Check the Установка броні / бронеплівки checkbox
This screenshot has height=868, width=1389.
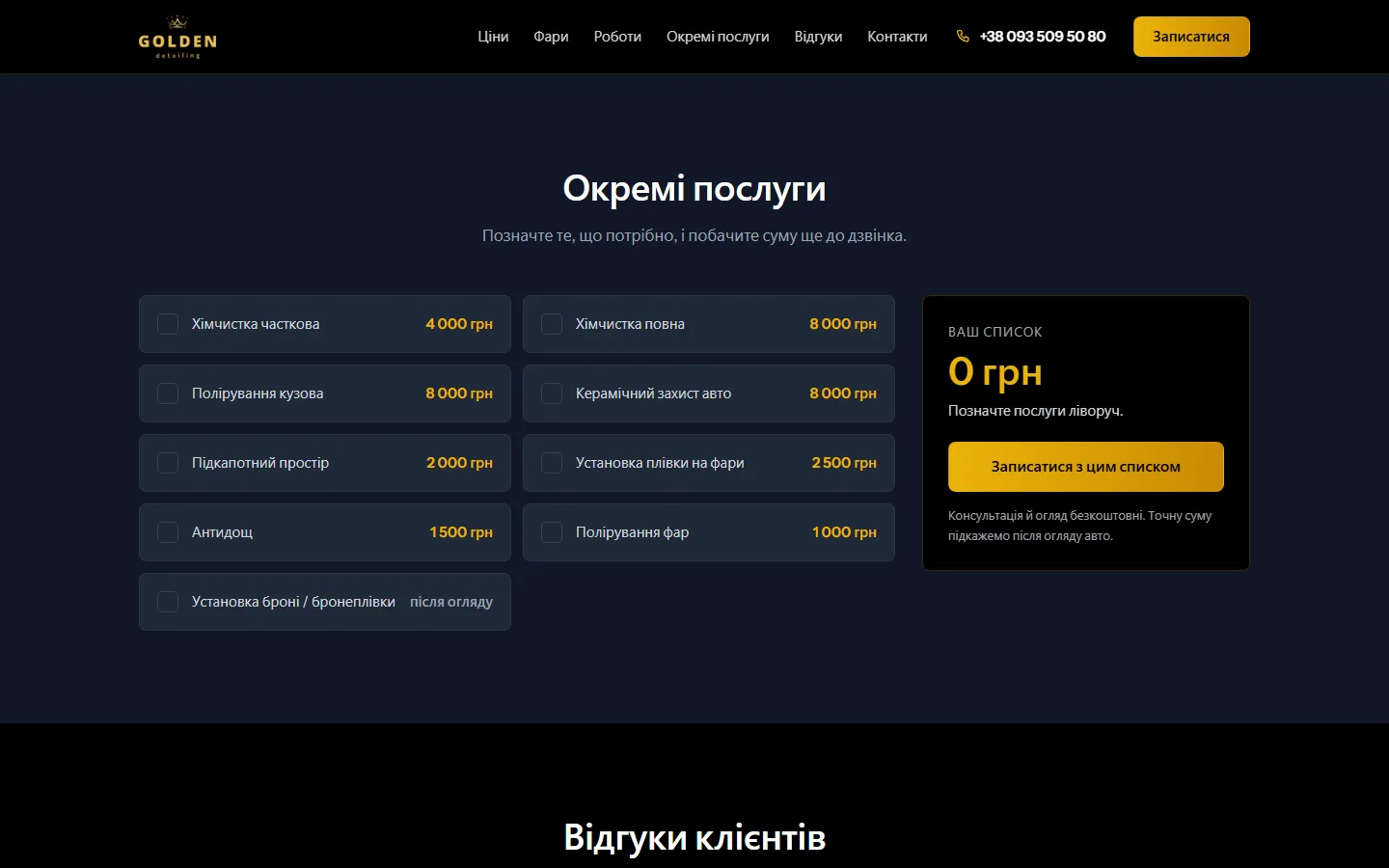click(x=168, y=602)
